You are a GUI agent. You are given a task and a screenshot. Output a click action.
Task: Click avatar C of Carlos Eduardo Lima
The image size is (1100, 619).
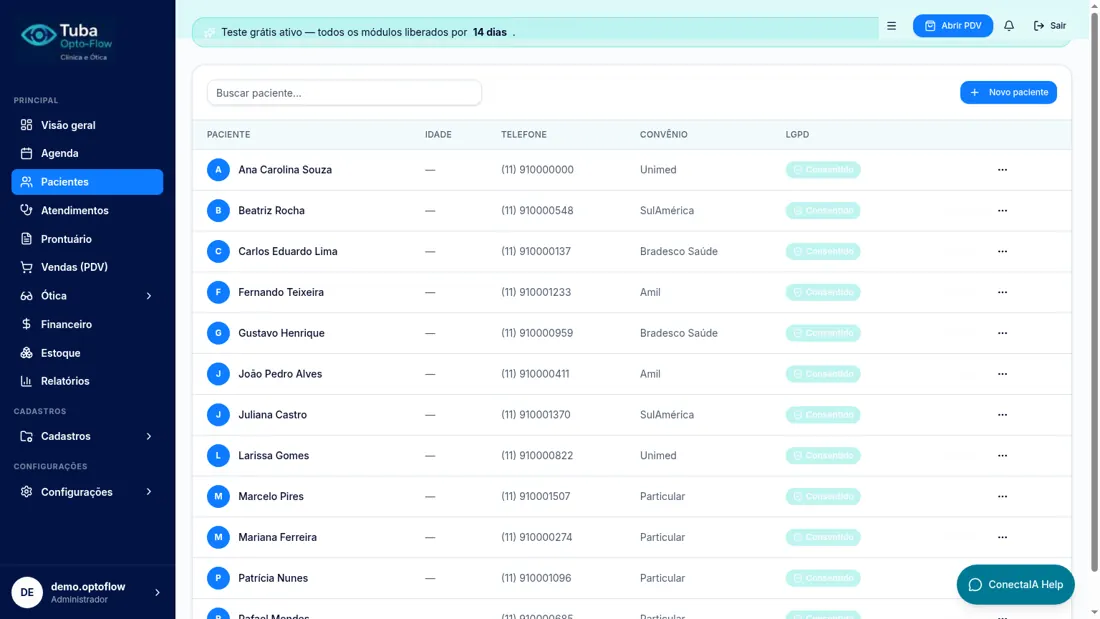[x=218, y=251]
